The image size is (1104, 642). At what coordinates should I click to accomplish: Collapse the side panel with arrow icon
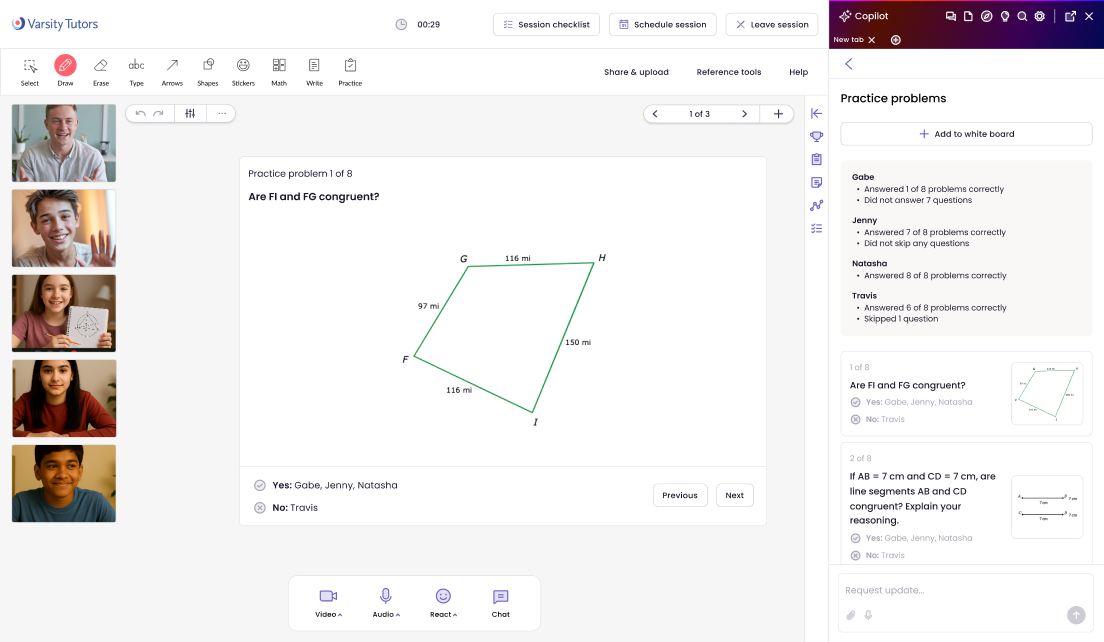click(817, 113)
